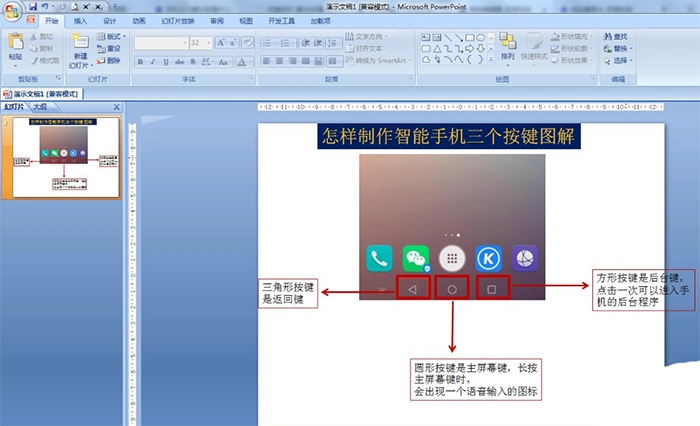
Task: Click 查找 find button
Action: point(616,37)
